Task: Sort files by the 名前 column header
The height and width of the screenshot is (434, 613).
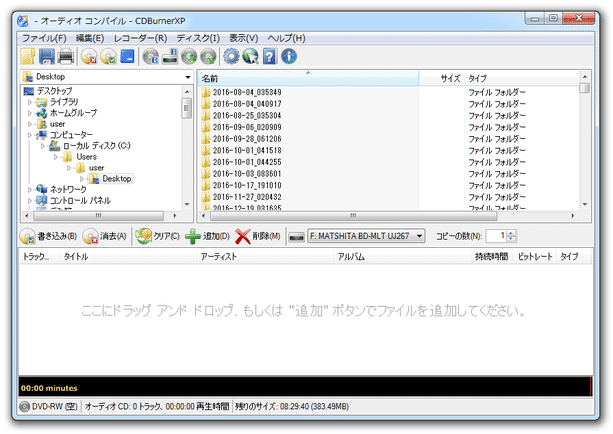Action: (308, 78)
